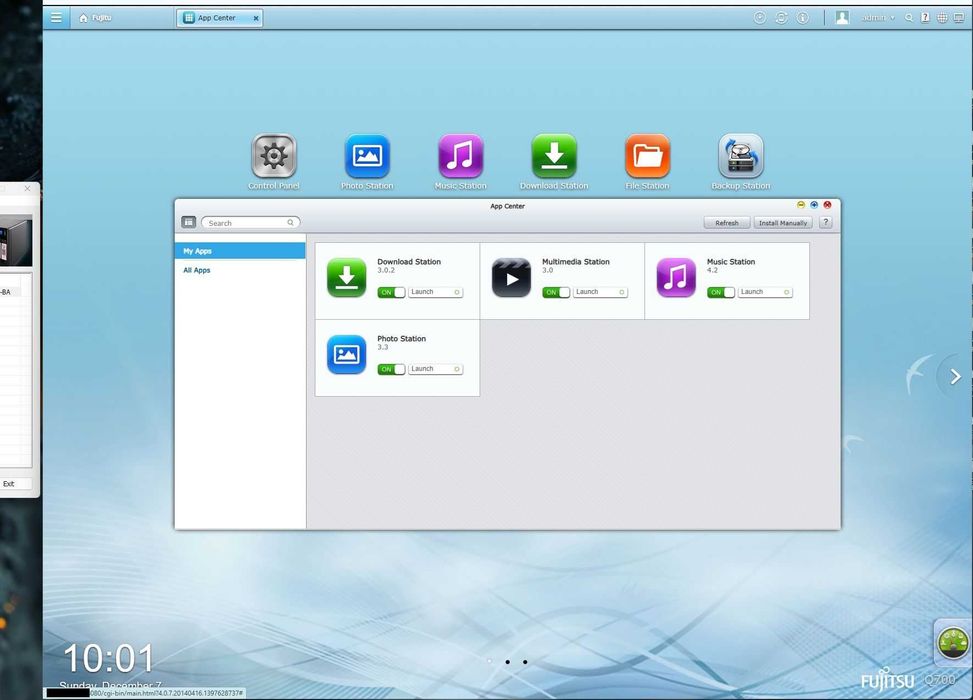The height and width of the screenshot is (700, 973).
Task: Expand the admin user dropdown
Action: [x=877, y=18]
